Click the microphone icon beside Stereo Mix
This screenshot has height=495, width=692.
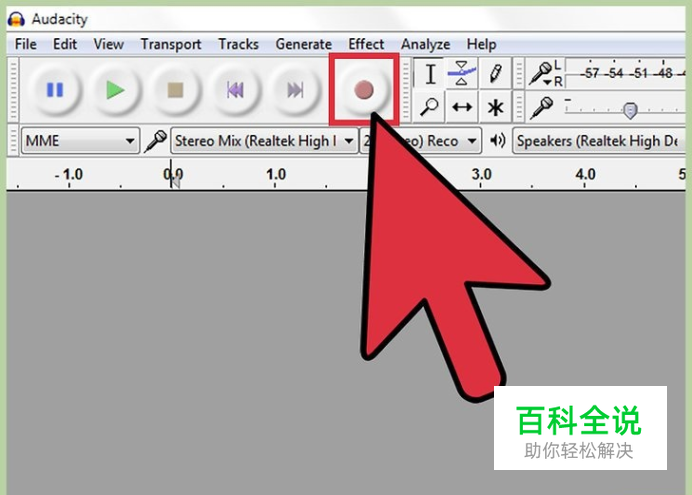155,141
